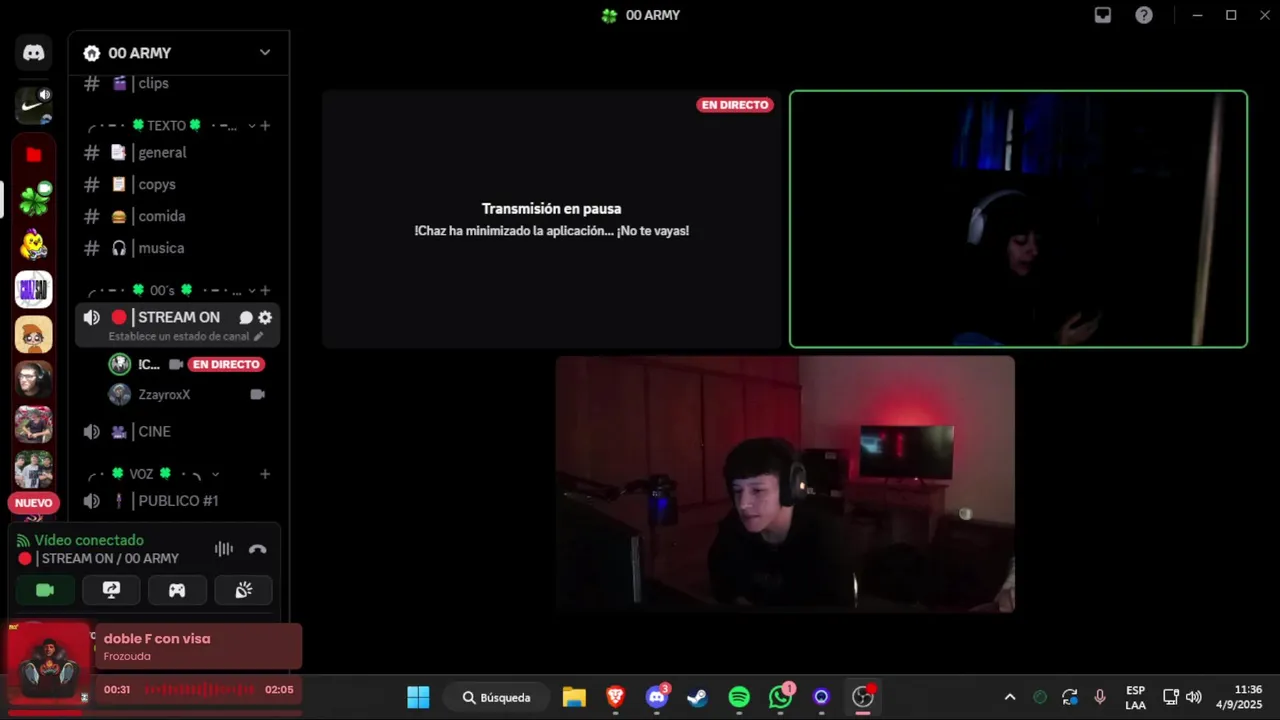
Task: Disconnect from voice with hang-up icon
Action: (x=258, y=549)
